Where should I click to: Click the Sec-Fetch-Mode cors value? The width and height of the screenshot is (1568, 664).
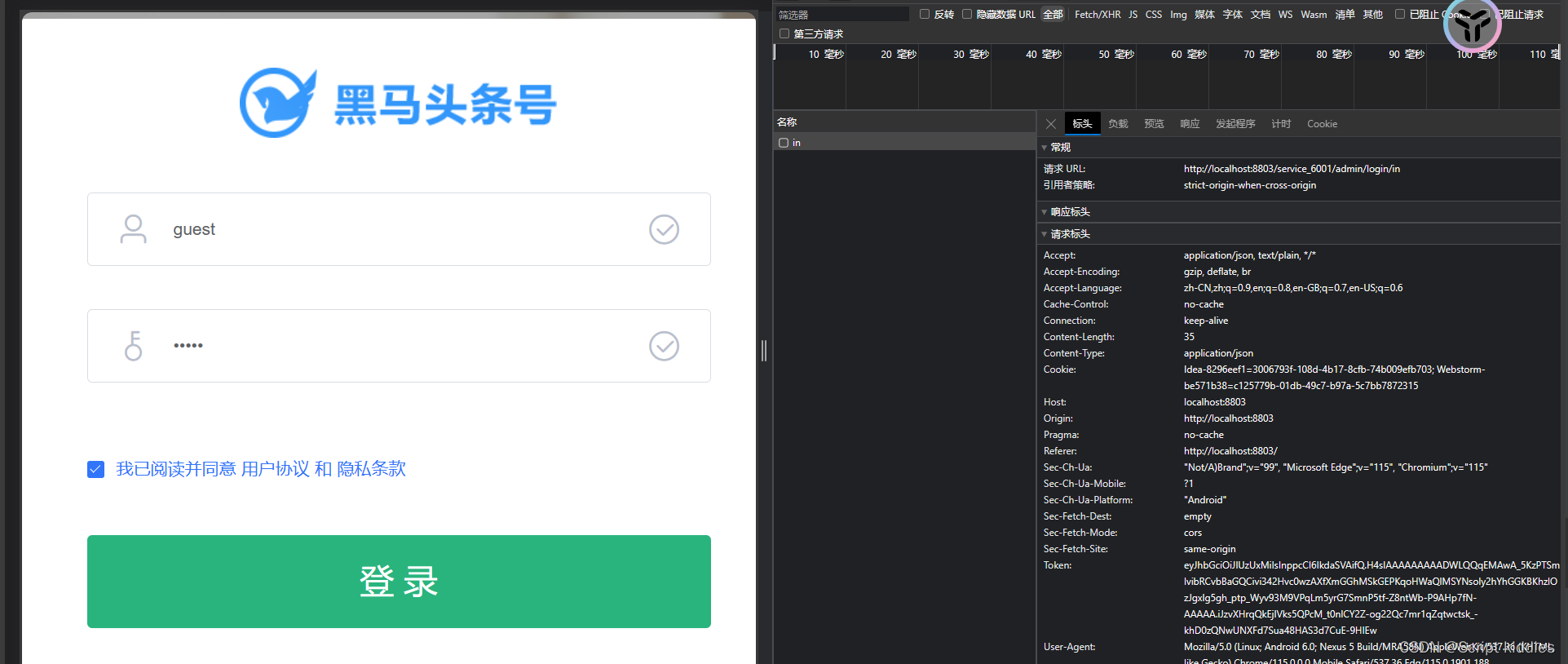pos(1193,533)
